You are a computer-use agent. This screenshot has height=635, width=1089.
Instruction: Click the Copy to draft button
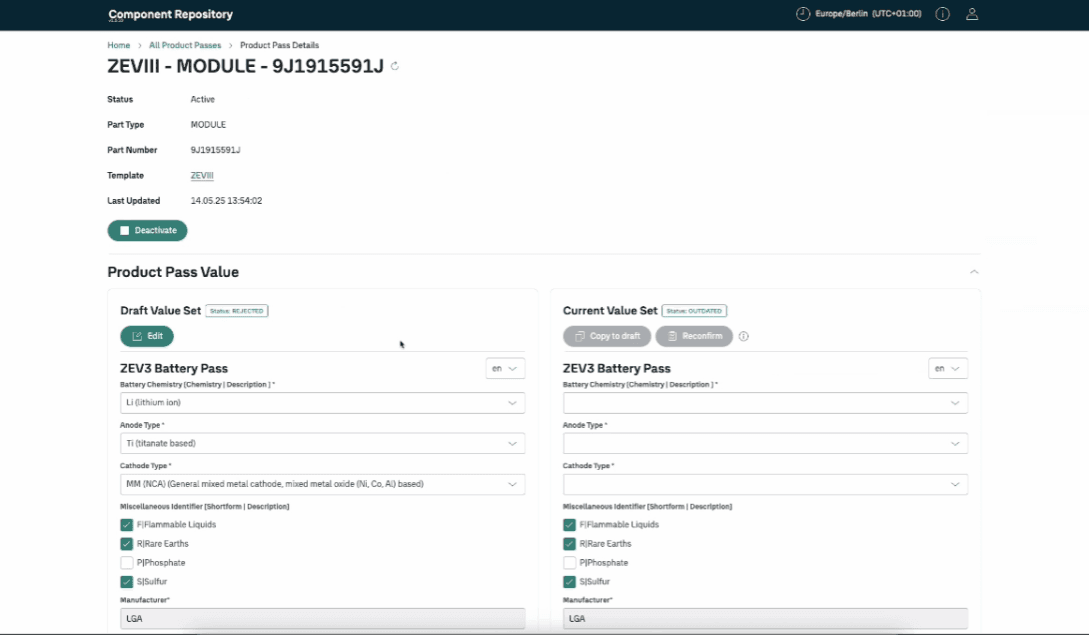607,336
